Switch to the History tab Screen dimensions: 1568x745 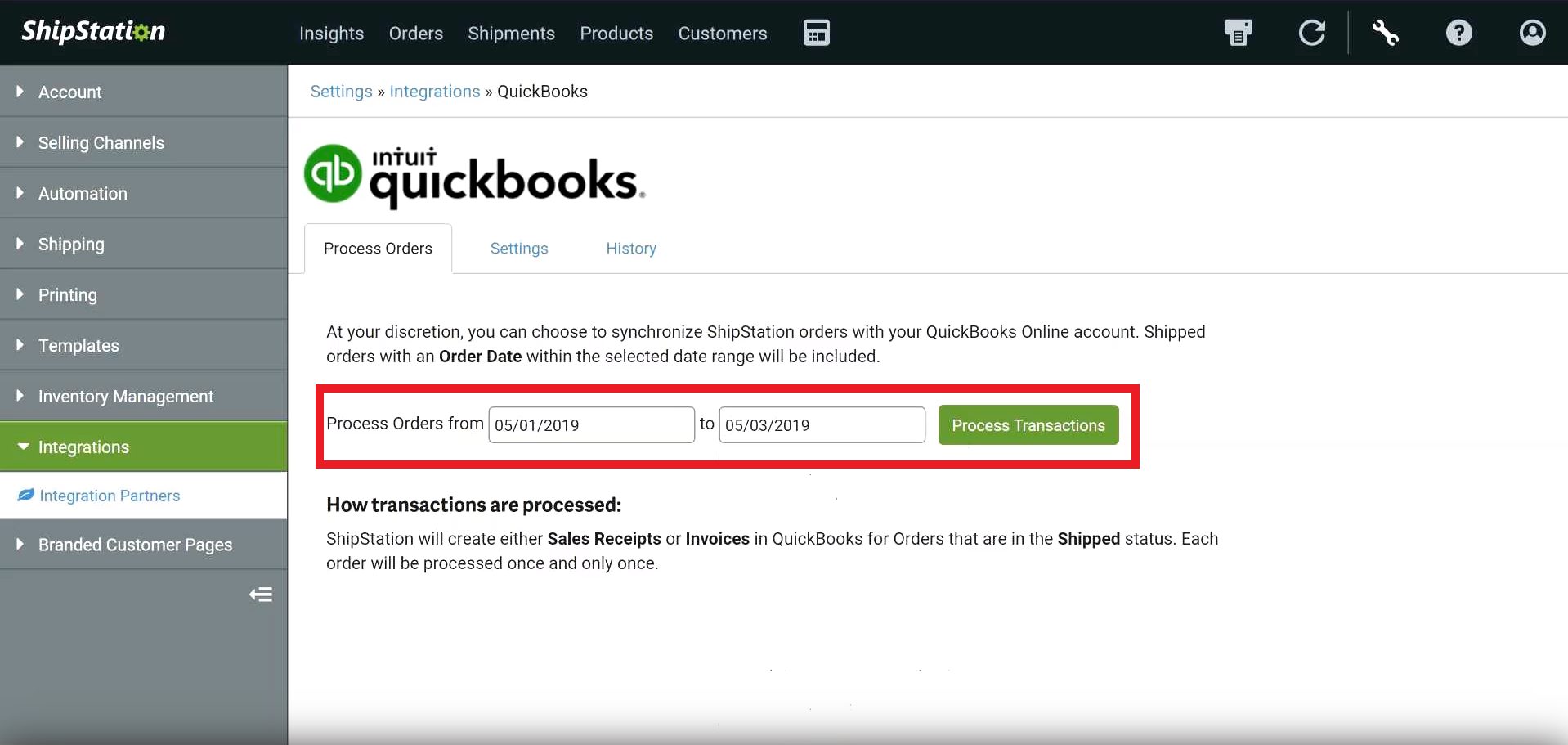click(x=631, y=249)
